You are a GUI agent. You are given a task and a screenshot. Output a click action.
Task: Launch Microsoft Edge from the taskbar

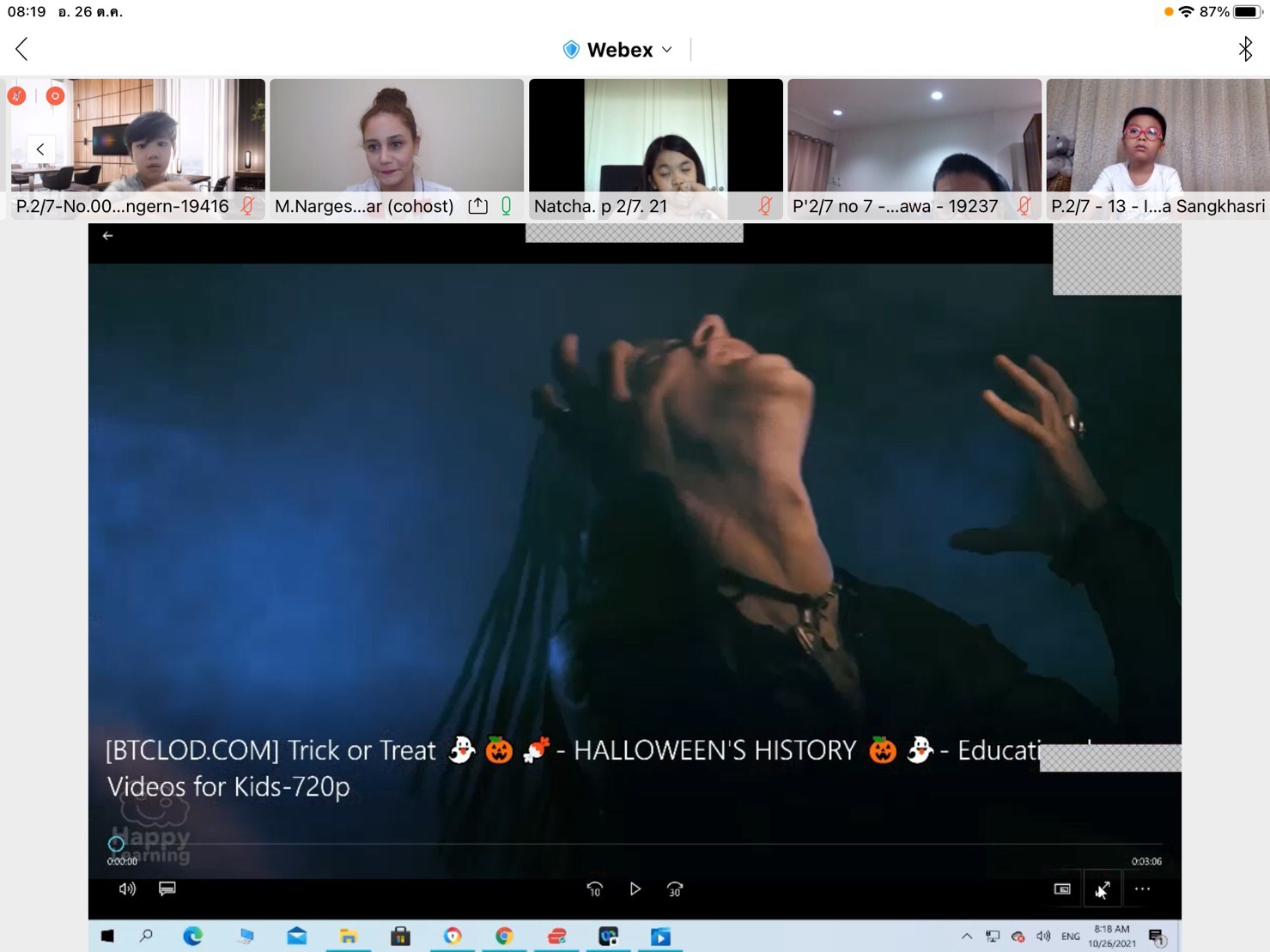[x=192, y=936]
